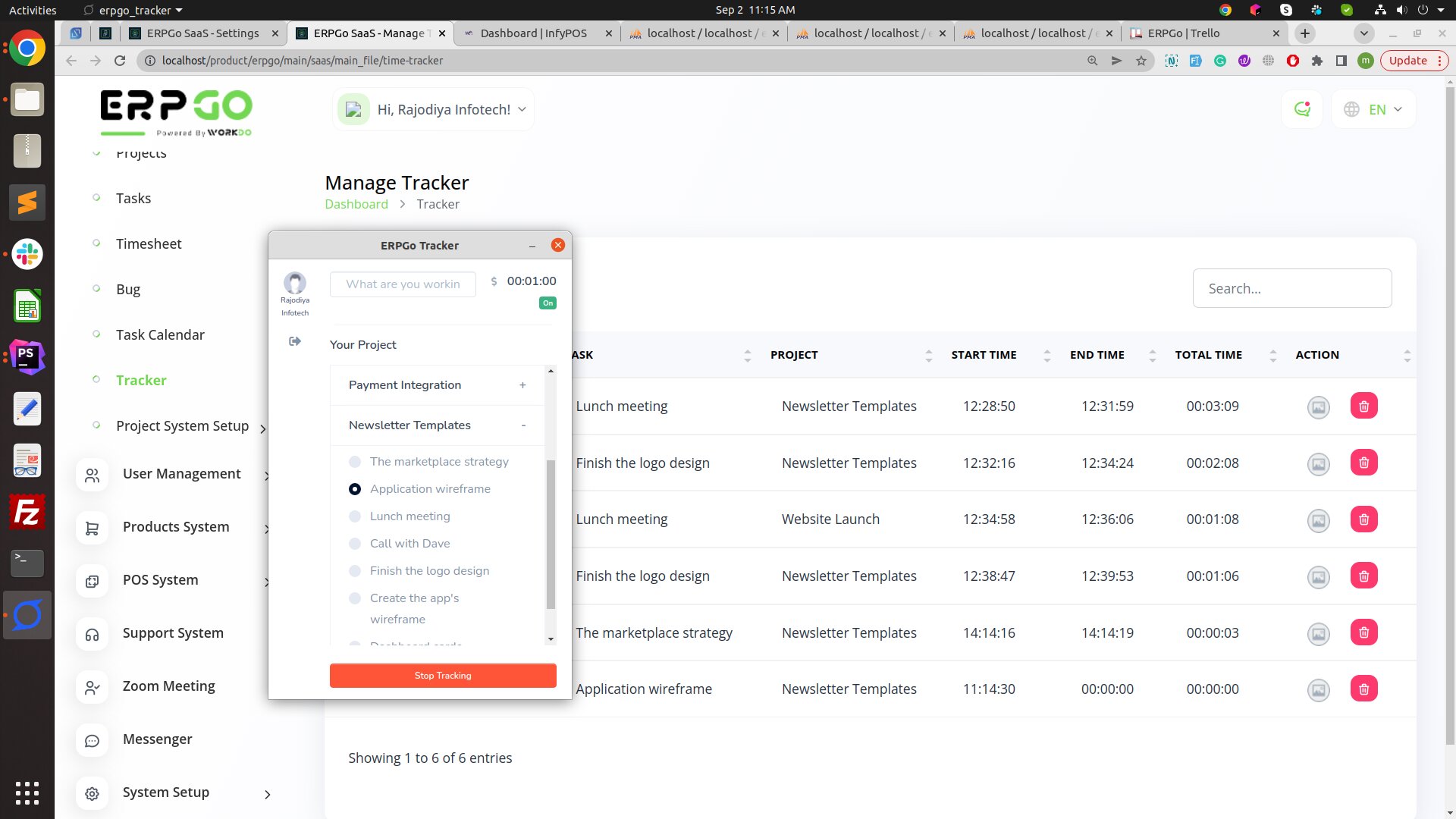
Task: Open Timesheet in the sidebar menu
Action: click(149, 244)
